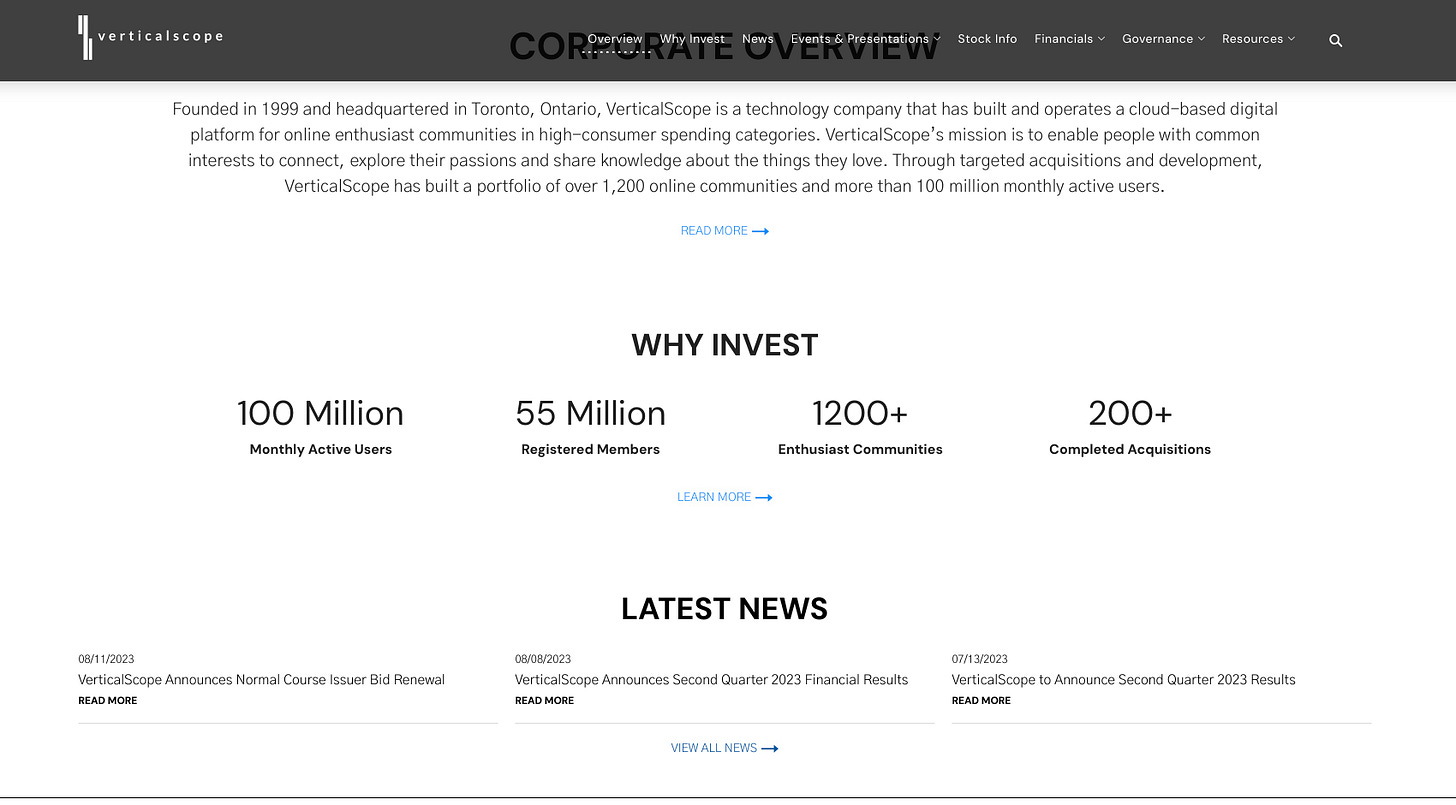The image size is (1456, 805).
Task: Open the Why Invest nav item
Action: point(692,39)
